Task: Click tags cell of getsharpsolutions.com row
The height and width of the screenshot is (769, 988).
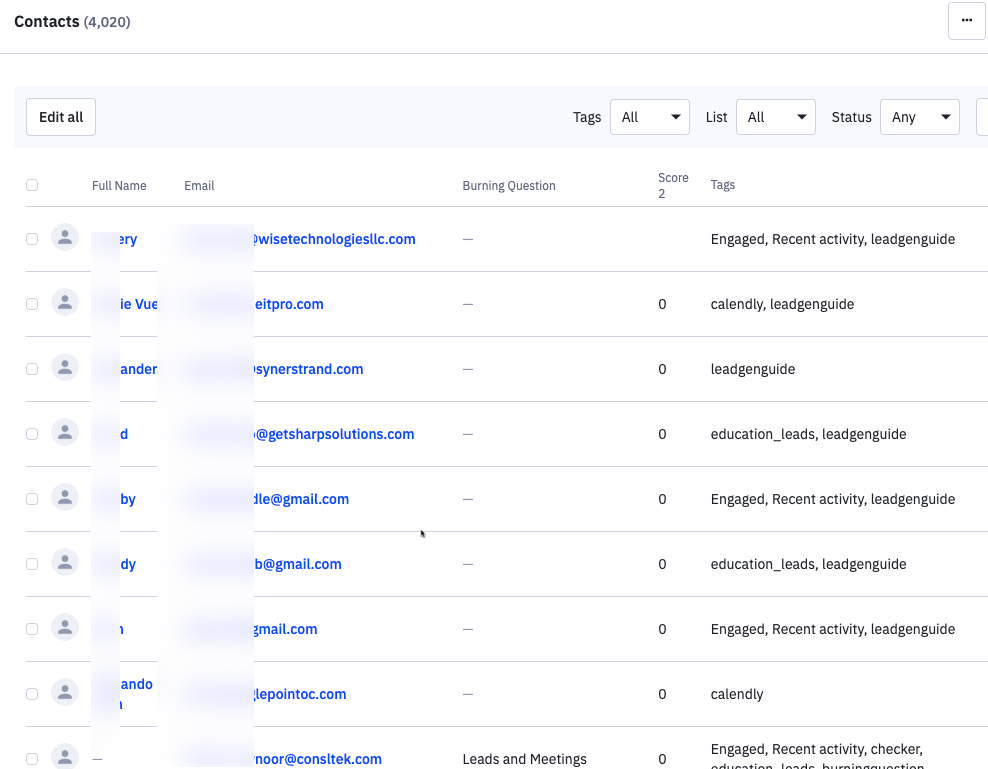Action: [808, 434]
